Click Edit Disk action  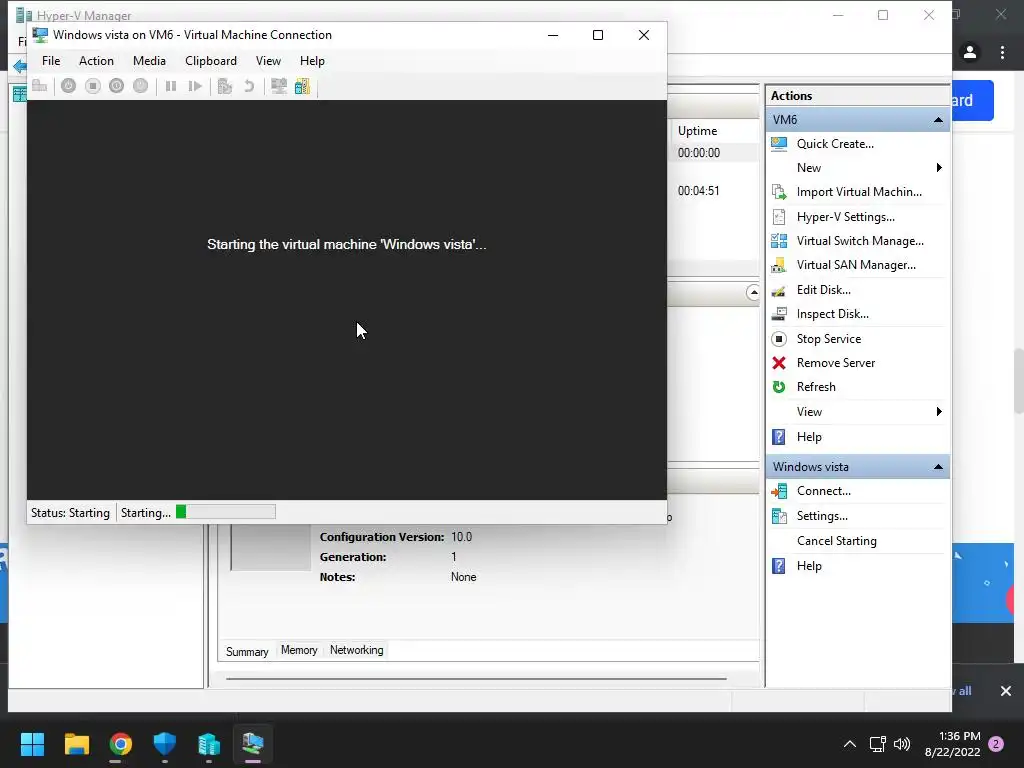coord(824,290)
